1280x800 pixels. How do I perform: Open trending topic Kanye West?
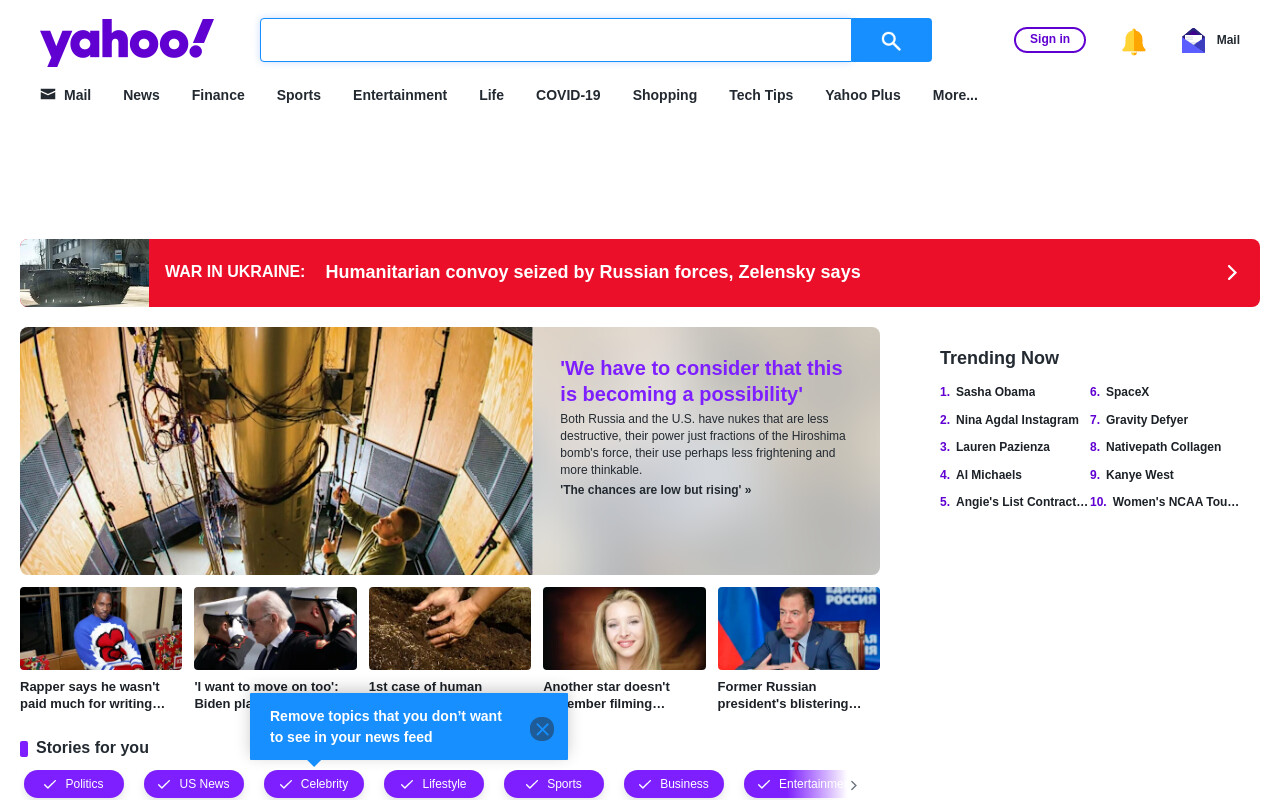click(1140, 475)
